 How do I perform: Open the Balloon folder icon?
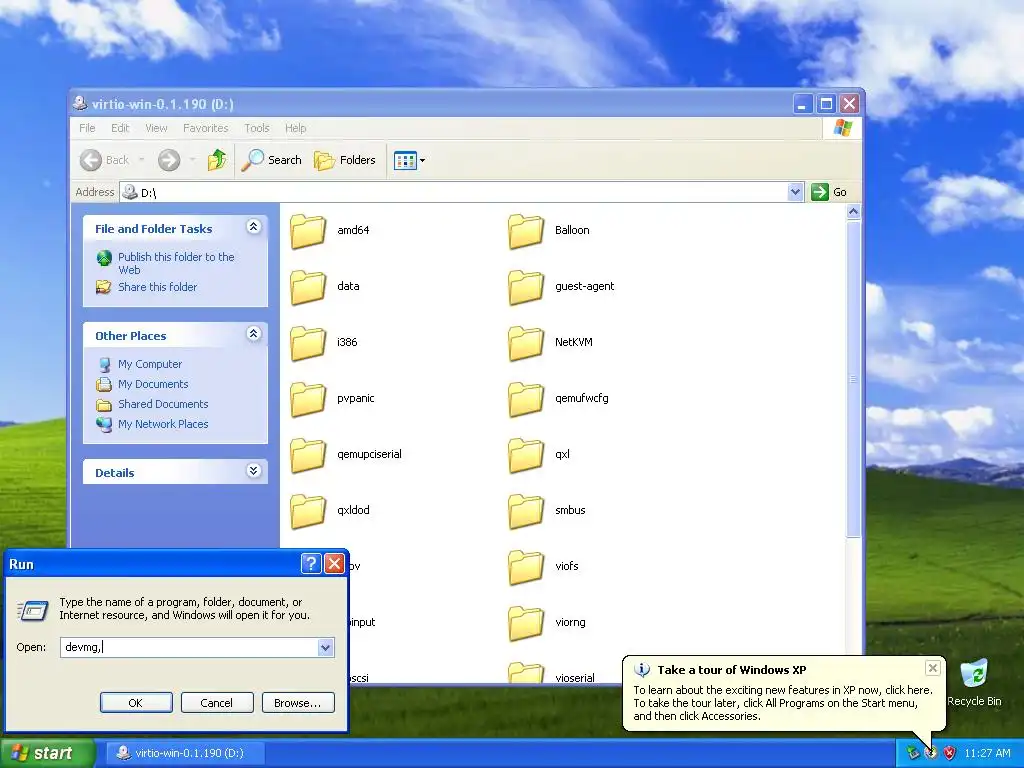point(526,231)
